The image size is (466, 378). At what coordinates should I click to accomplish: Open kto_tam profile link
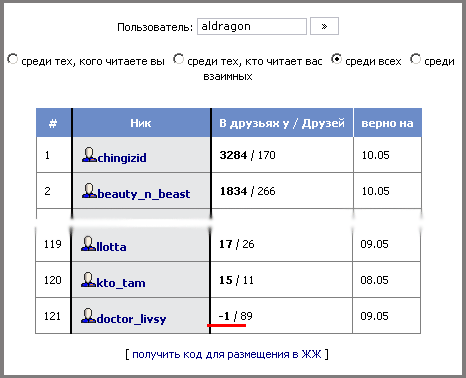click(121, 283)
